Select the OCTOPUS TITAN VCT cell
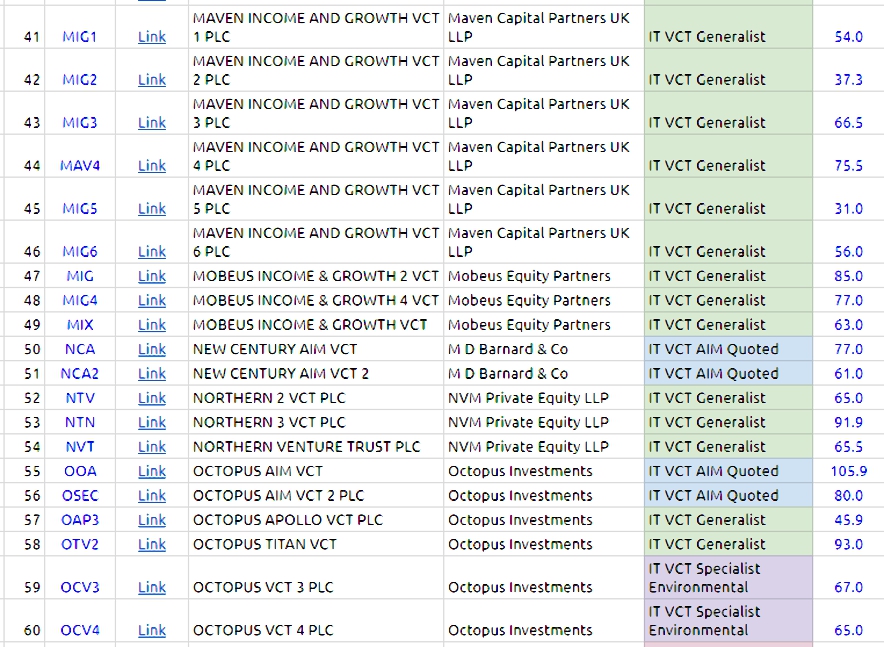This screenshot has height=647, width=884. click(x=316, y=544)
